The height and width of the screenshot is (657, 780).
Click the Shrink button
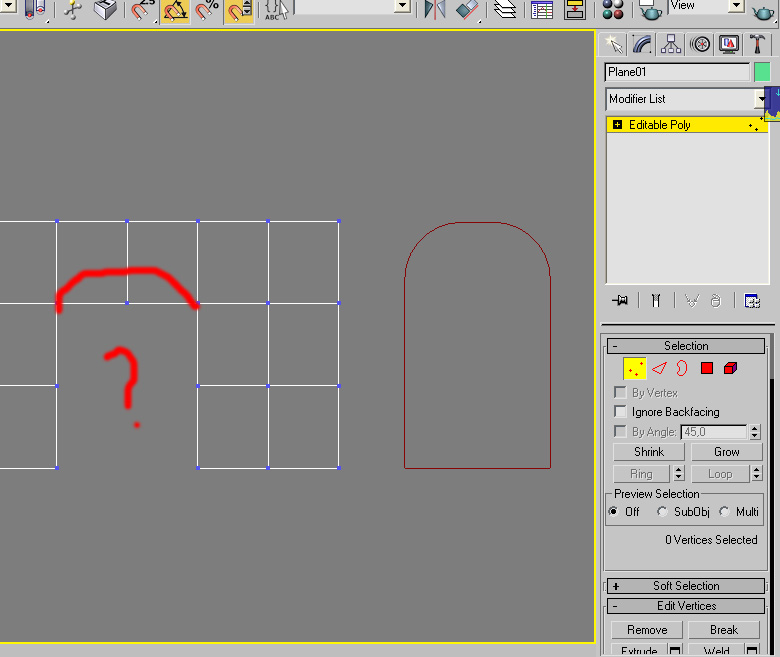point(649,452)
